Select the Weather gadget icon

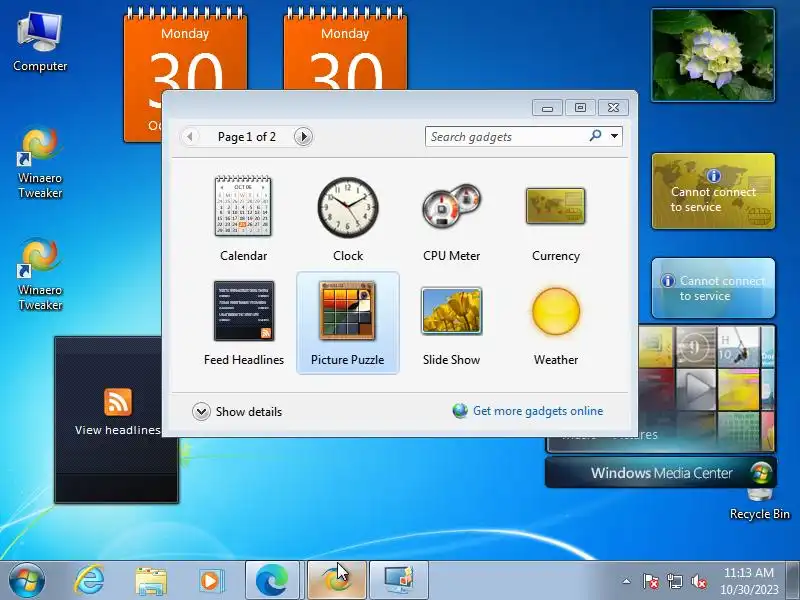[x=556, y=311]
